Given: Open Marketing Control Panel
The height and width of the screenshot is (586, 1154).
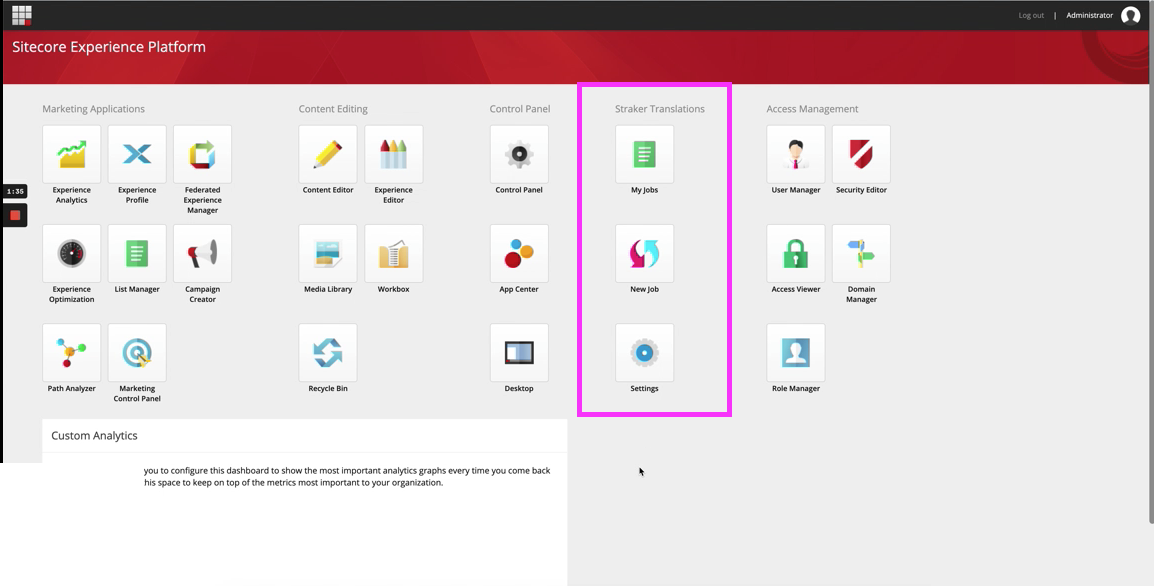Looking at the screenshot, I should click(137, 353).
